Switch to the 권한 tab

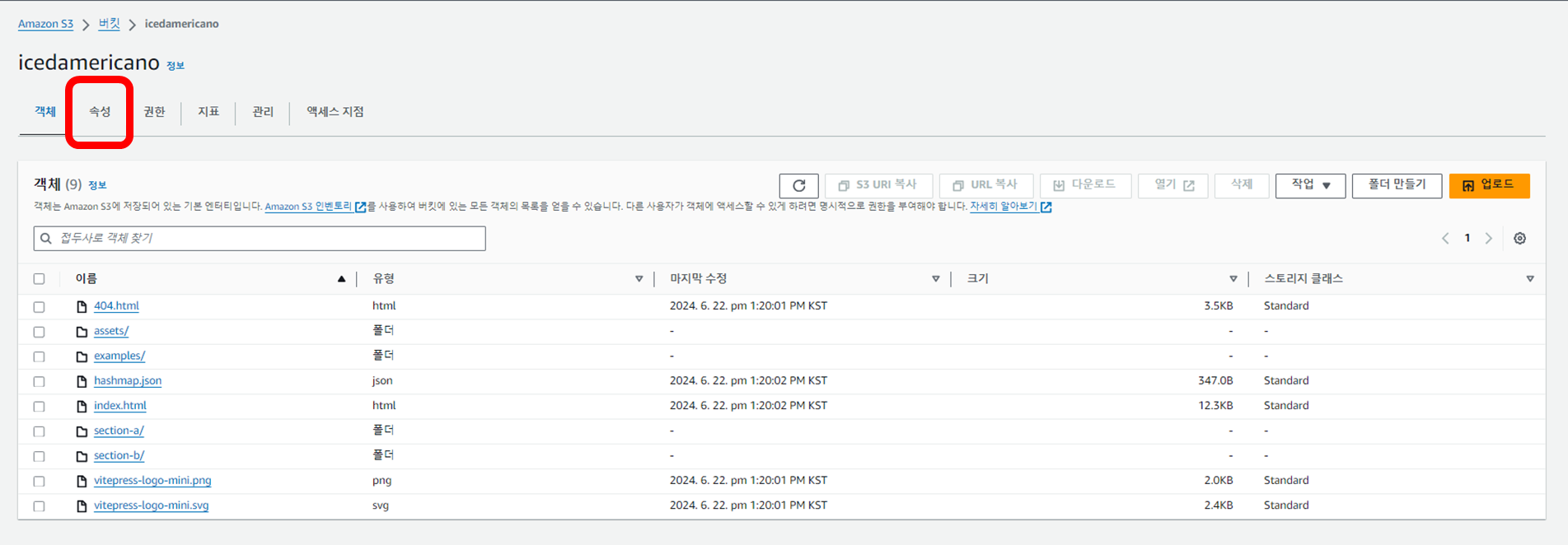154,112
